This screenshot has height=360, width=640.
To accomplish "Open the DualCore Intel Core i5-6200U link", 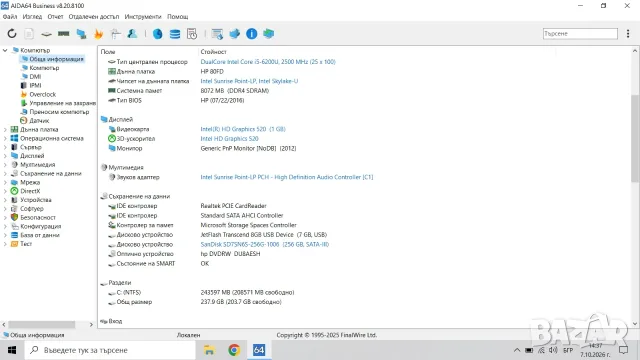I will click(268, 62).
